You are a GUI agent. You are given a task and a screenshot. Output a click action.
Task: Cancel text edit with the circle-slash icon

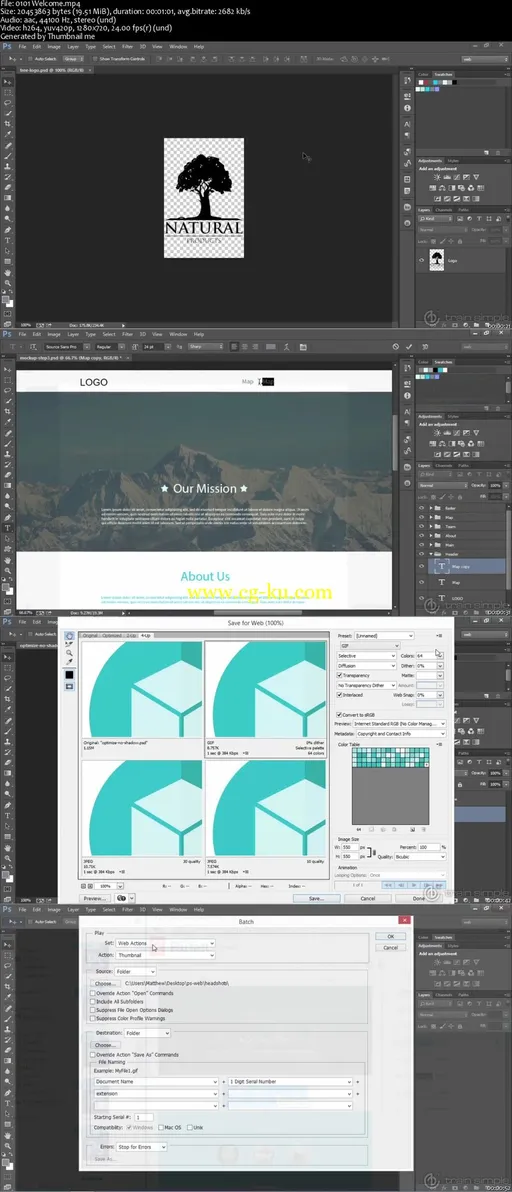(x=395, y=347)
